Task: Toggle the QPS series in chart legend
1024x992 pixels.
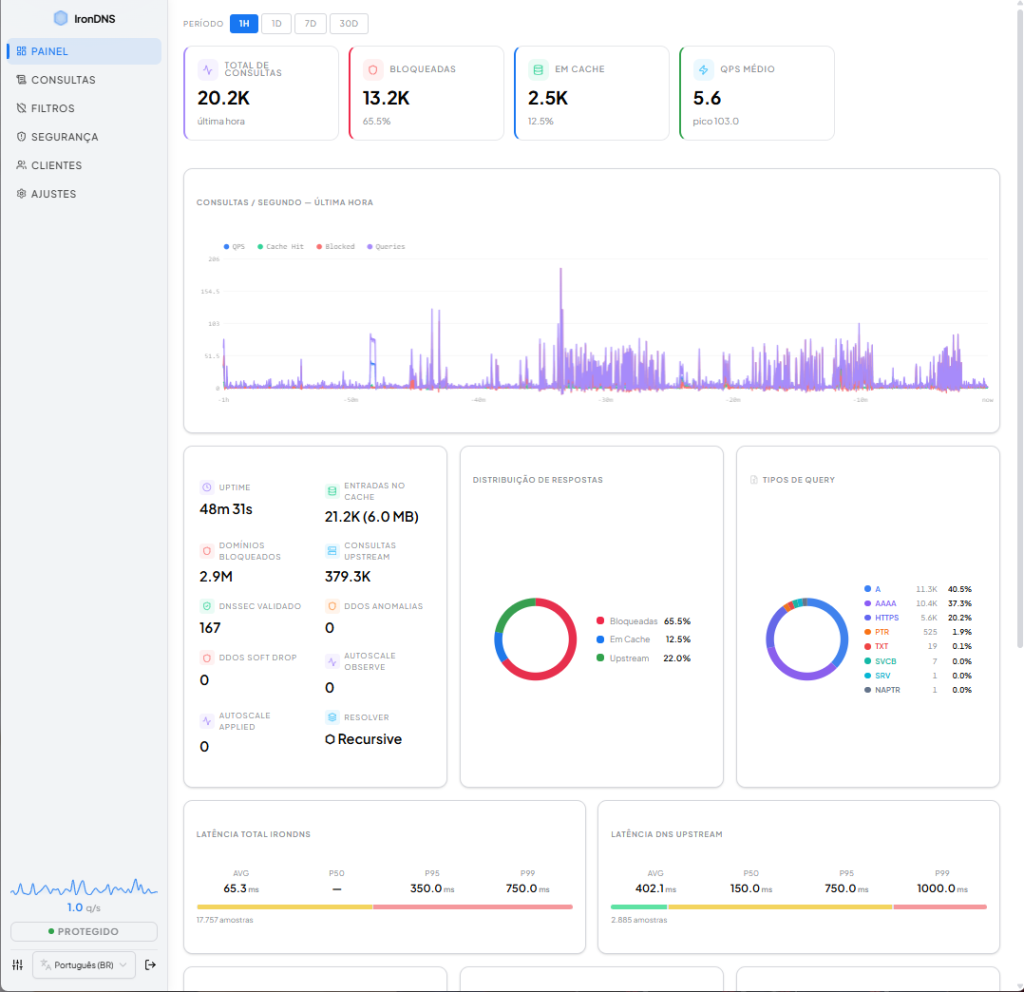Action: (x=234, y=246)
